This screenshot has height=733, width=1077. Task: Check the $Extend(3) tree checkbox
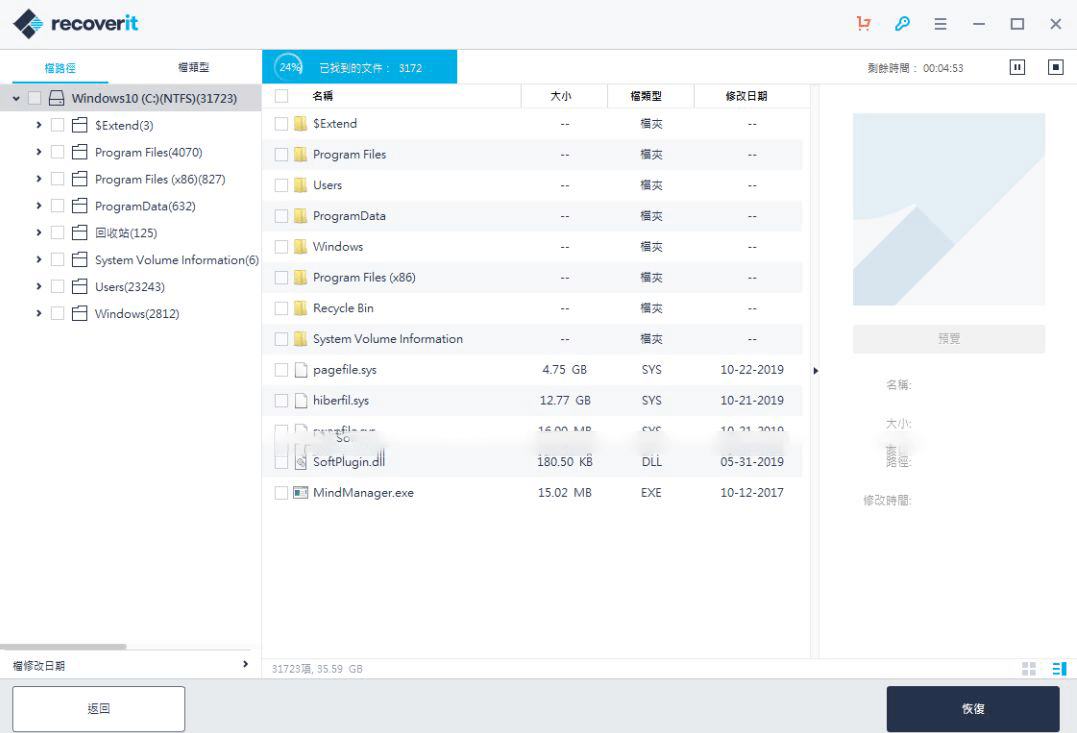(58, 125)
